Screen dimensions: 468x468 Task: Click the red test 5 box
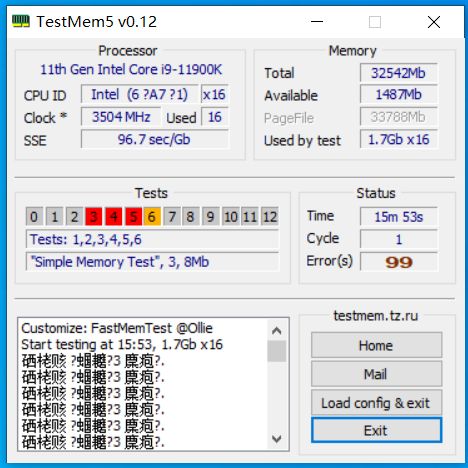(x=133, y=217)
